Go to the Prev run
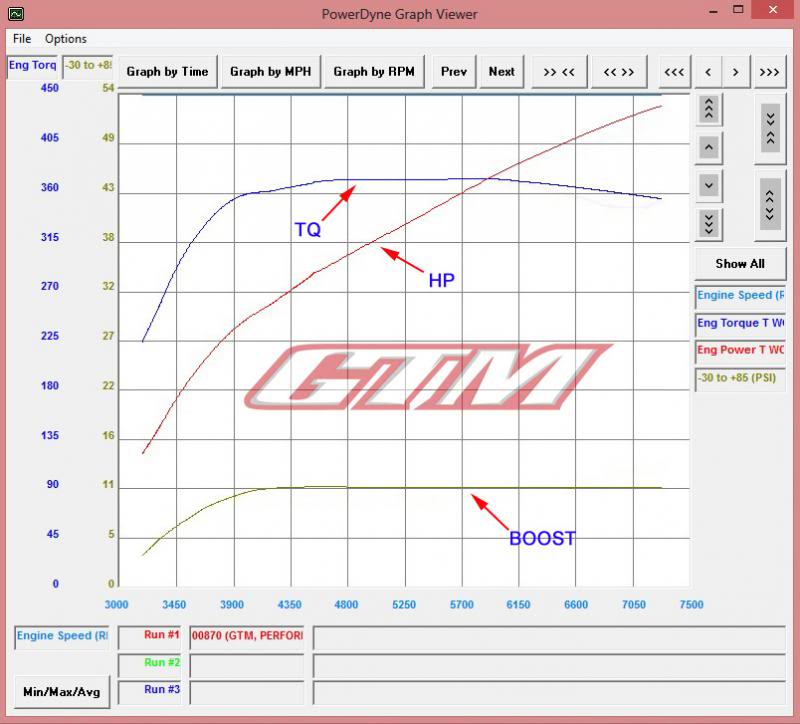800x724 pixels. [x=454, y=71]
